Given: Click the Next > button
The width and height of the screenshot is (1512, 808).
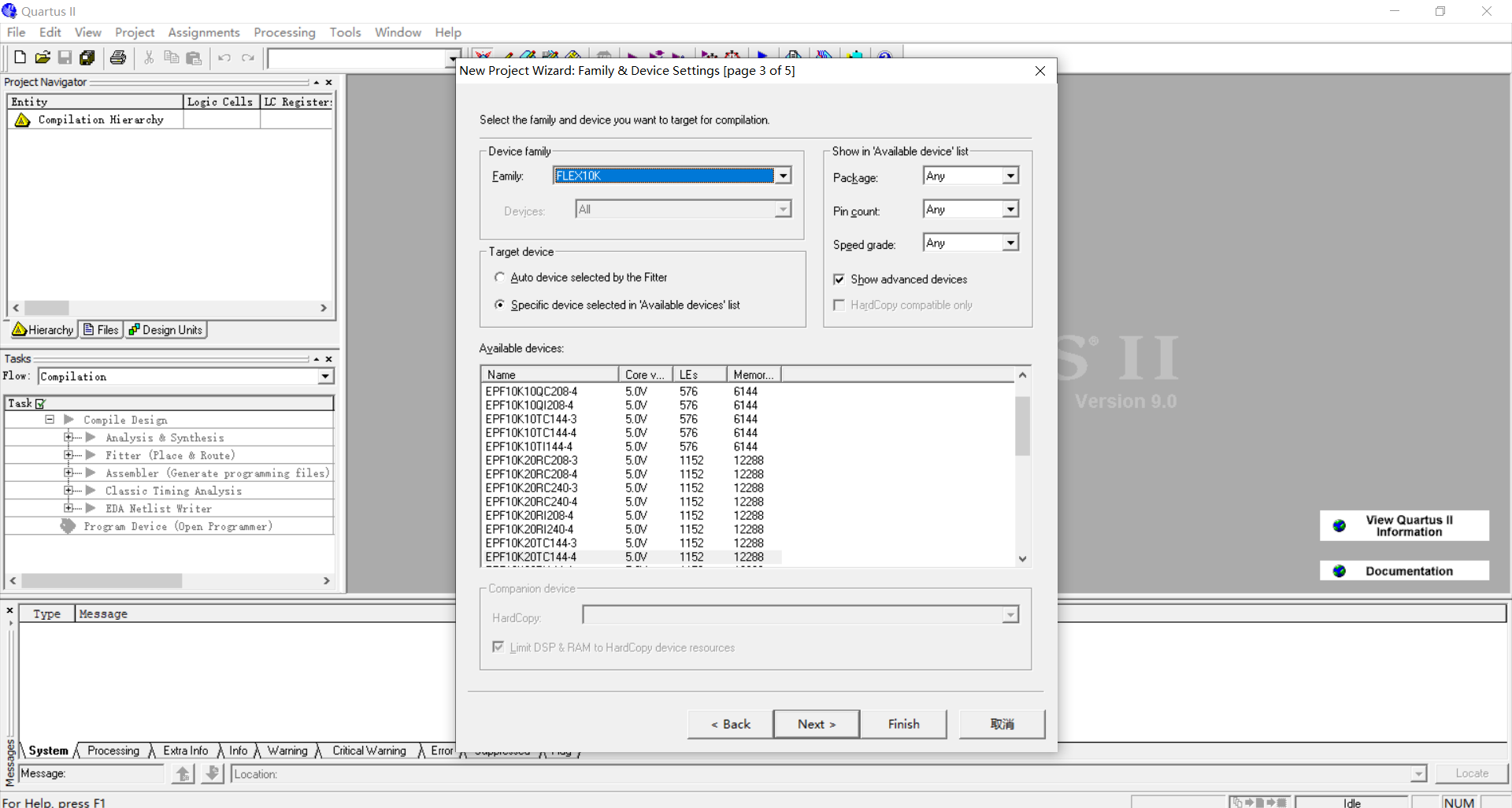Looking at the screenshot, I should tap(817, 724).
